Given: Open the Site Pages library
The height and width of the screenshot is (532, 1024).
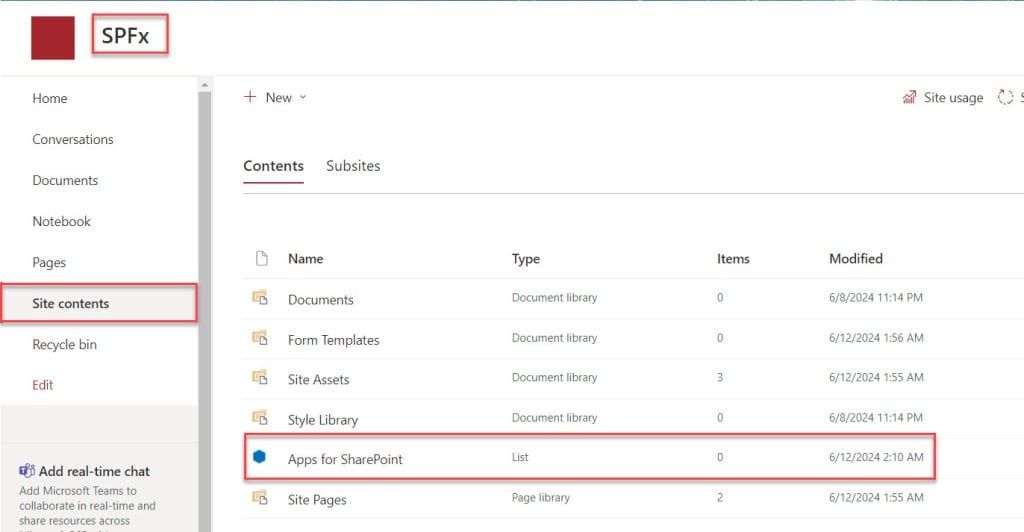Looking at the screenshot, I should (x=317, y=499).
